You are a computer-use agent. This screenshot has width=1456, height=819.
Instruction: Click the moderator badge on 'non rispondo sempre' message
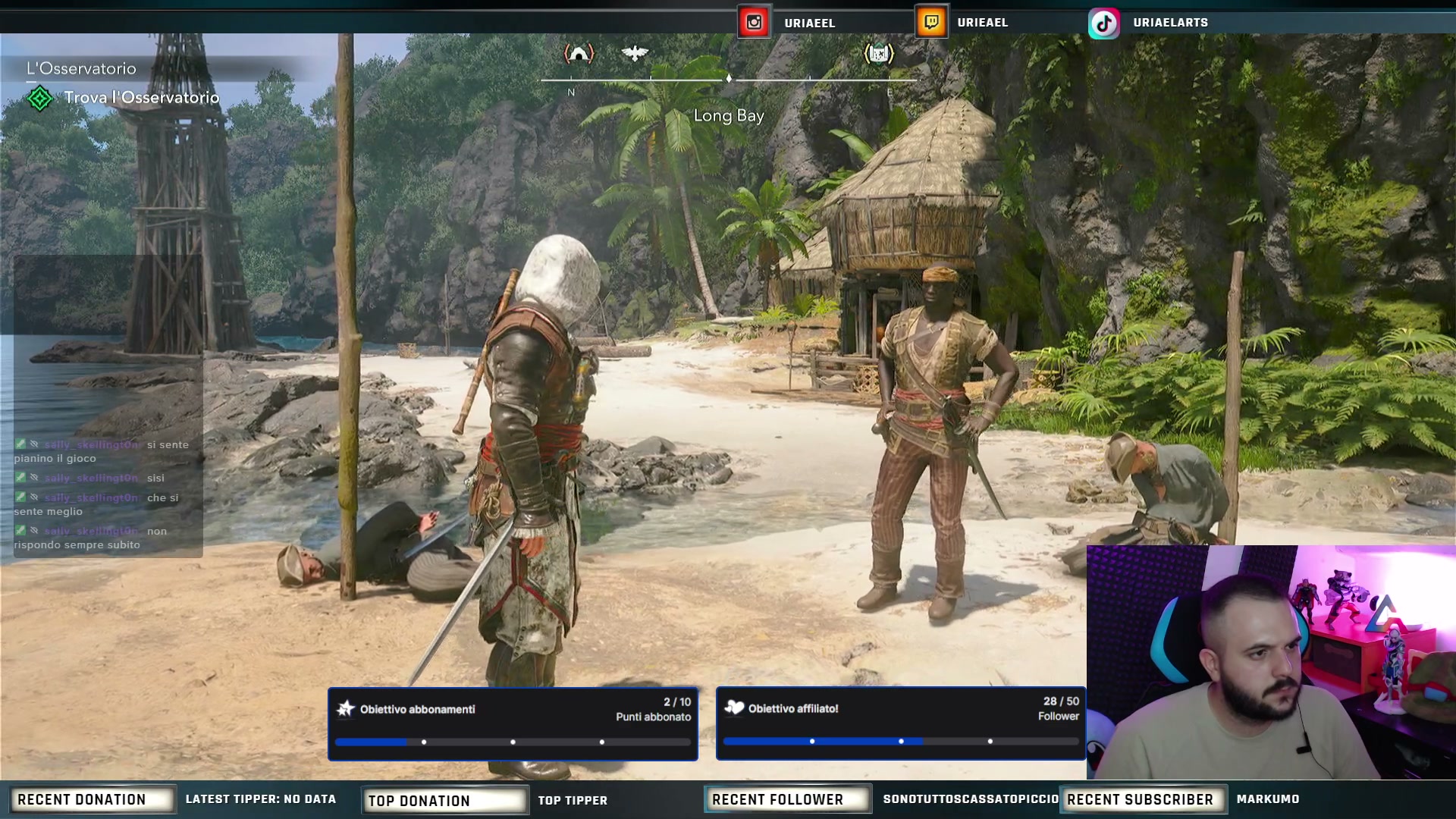pos(20,531)
